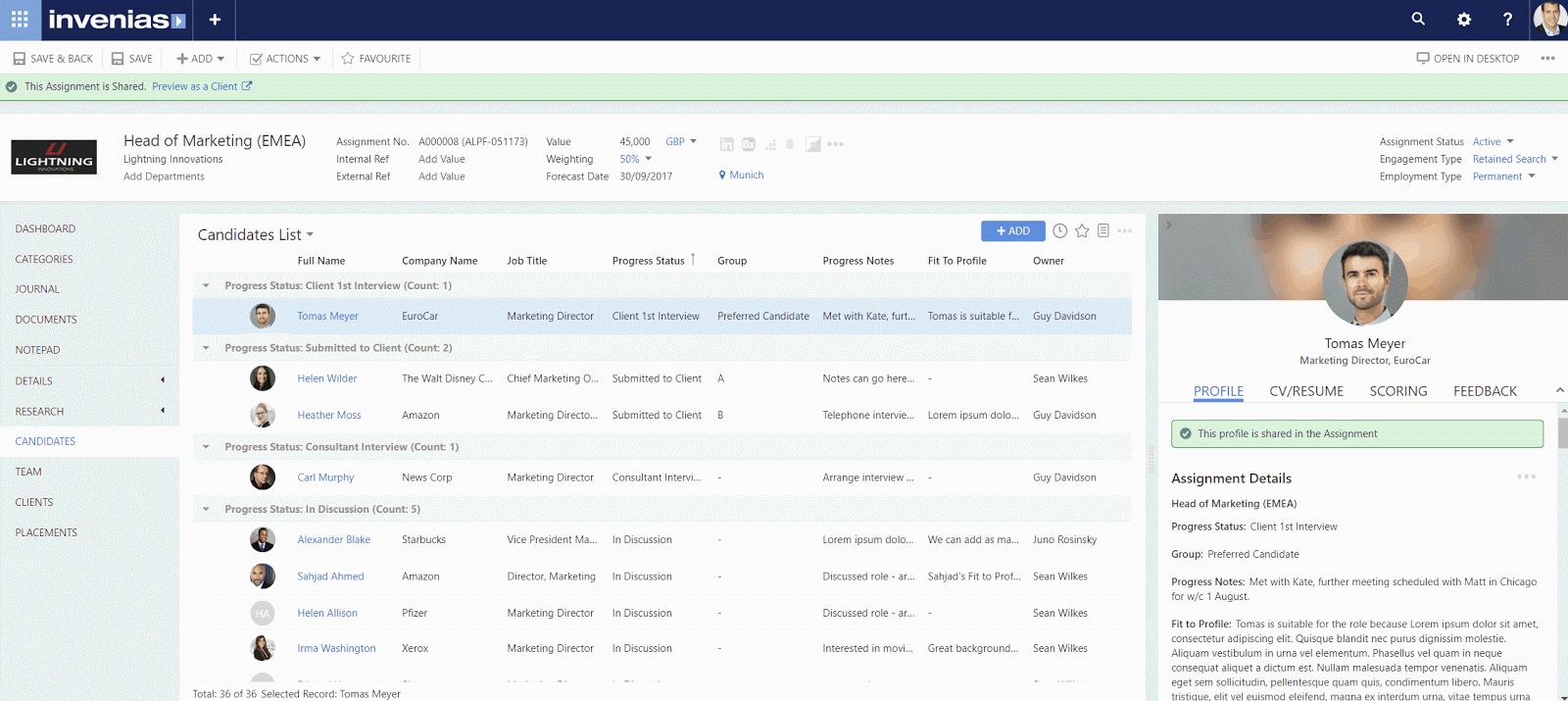Open the Assignment Status Active dropdown

[1493, 142]
